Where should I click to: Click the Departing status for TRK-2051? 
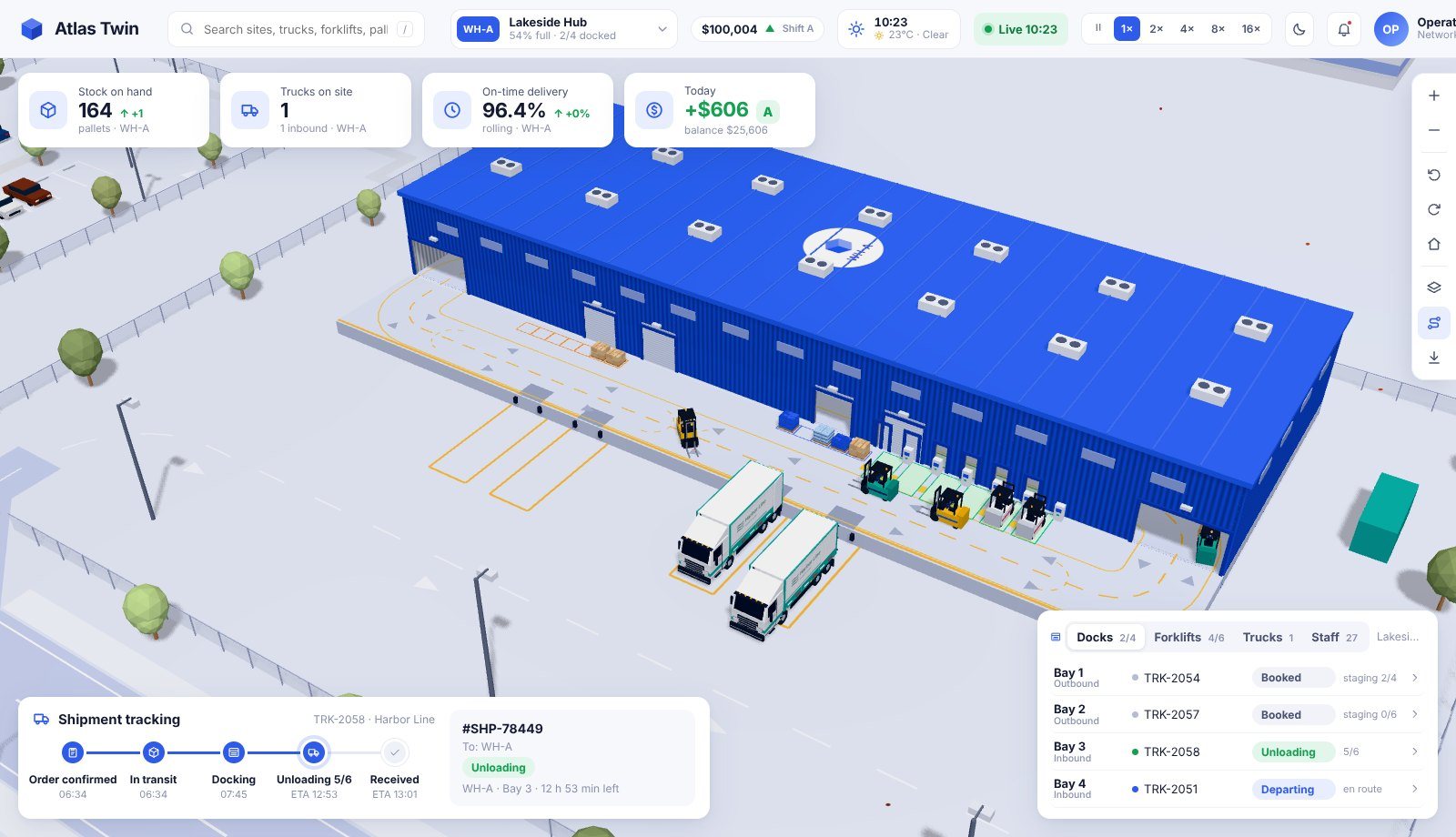1293,789
